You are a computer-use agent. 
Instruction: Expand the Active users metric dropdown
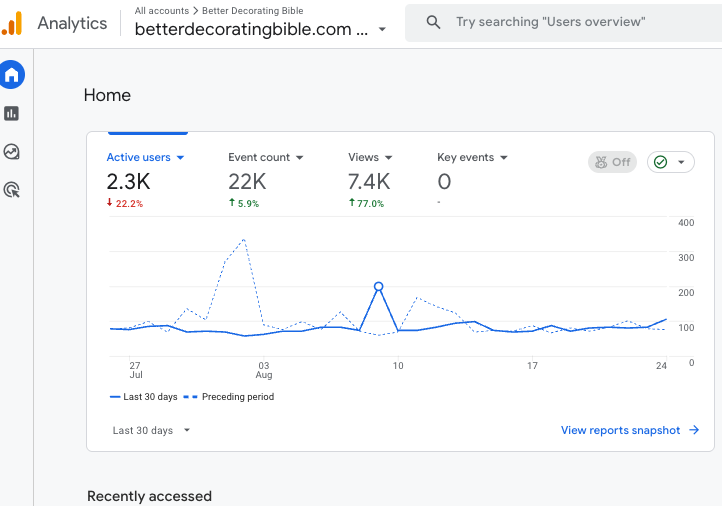point(180,157)
